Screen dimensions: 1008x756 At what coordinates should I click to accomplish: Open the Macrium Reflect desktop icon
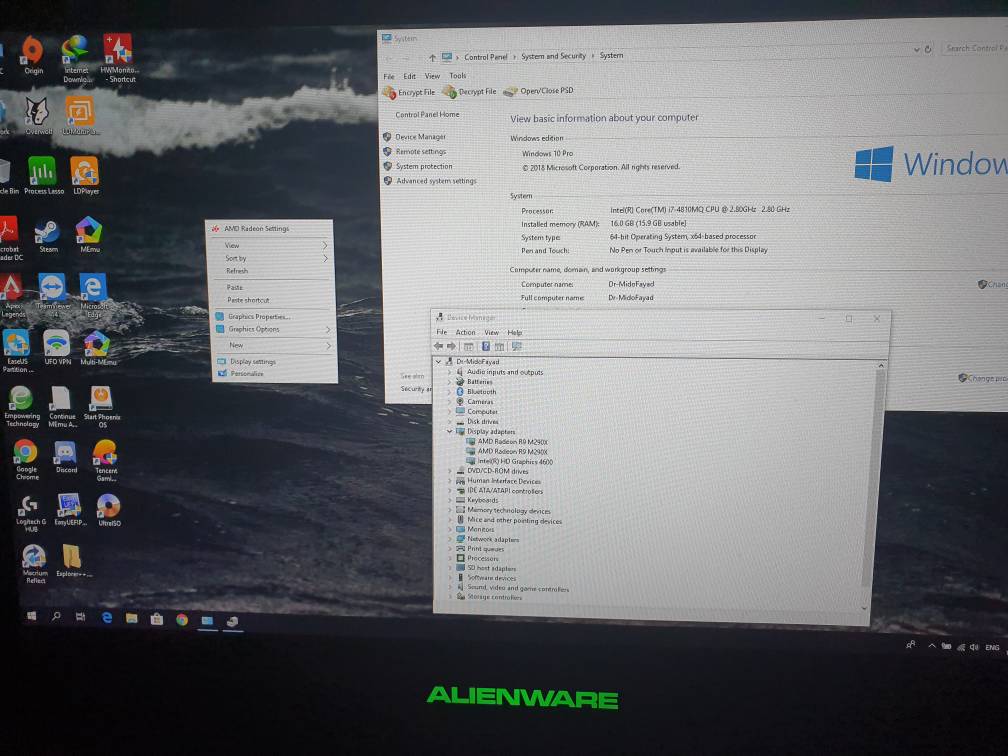pos(35,564)
